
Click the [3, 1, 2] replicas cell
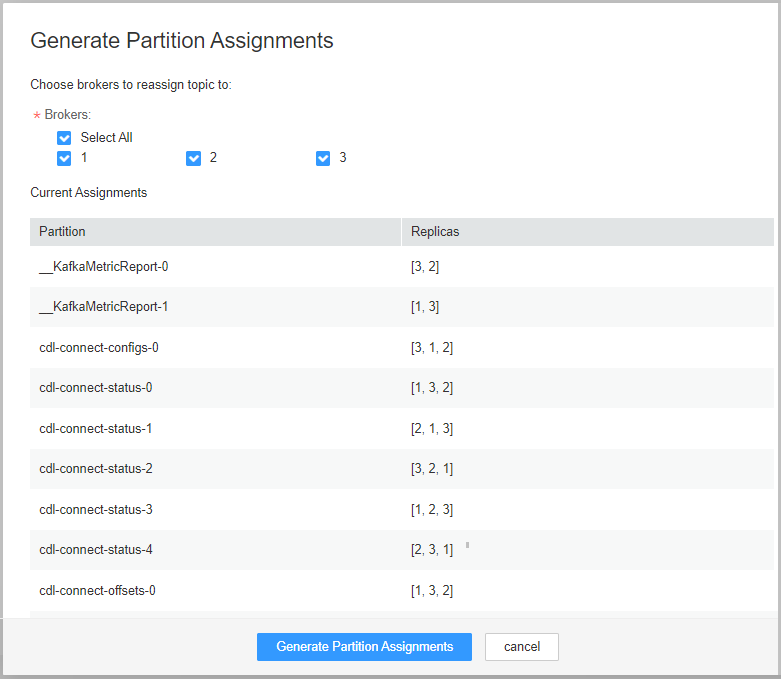tap(432, 347)
